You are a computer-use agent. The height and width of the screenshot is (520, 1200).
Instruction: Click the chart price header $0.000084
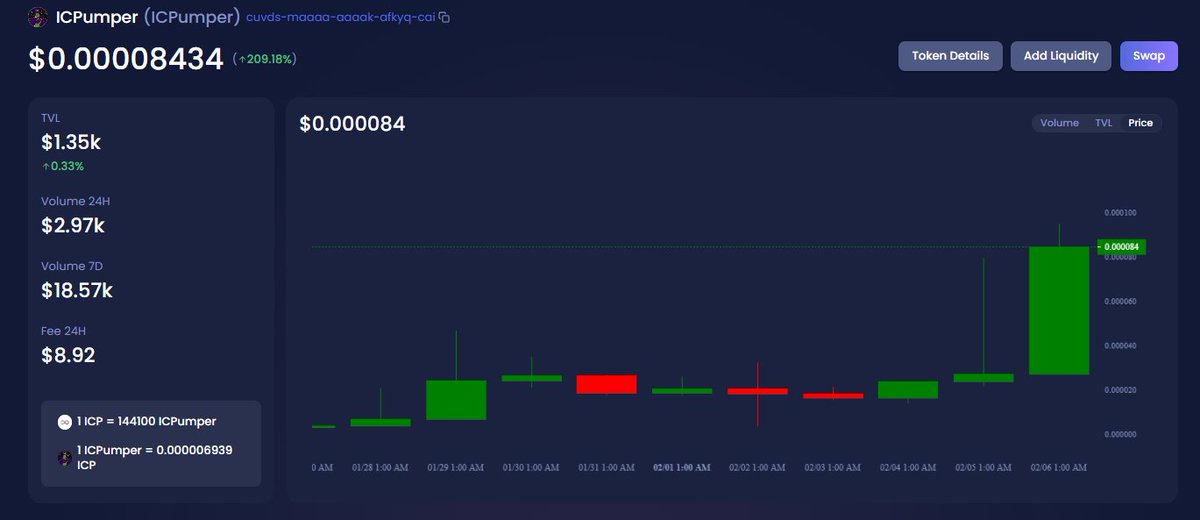(x=352, y=124)
